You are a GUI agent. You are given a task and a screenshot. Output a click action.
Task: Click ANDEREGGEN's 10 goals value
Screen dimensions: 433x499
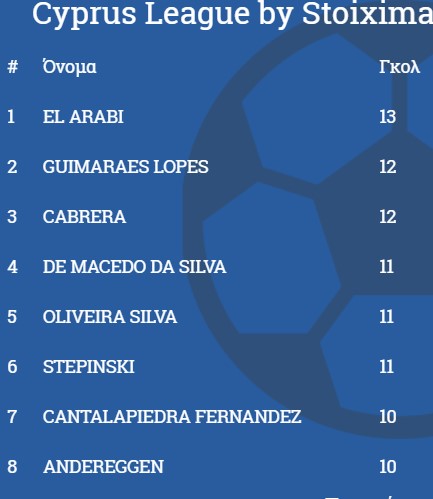[x=388, y=467]
